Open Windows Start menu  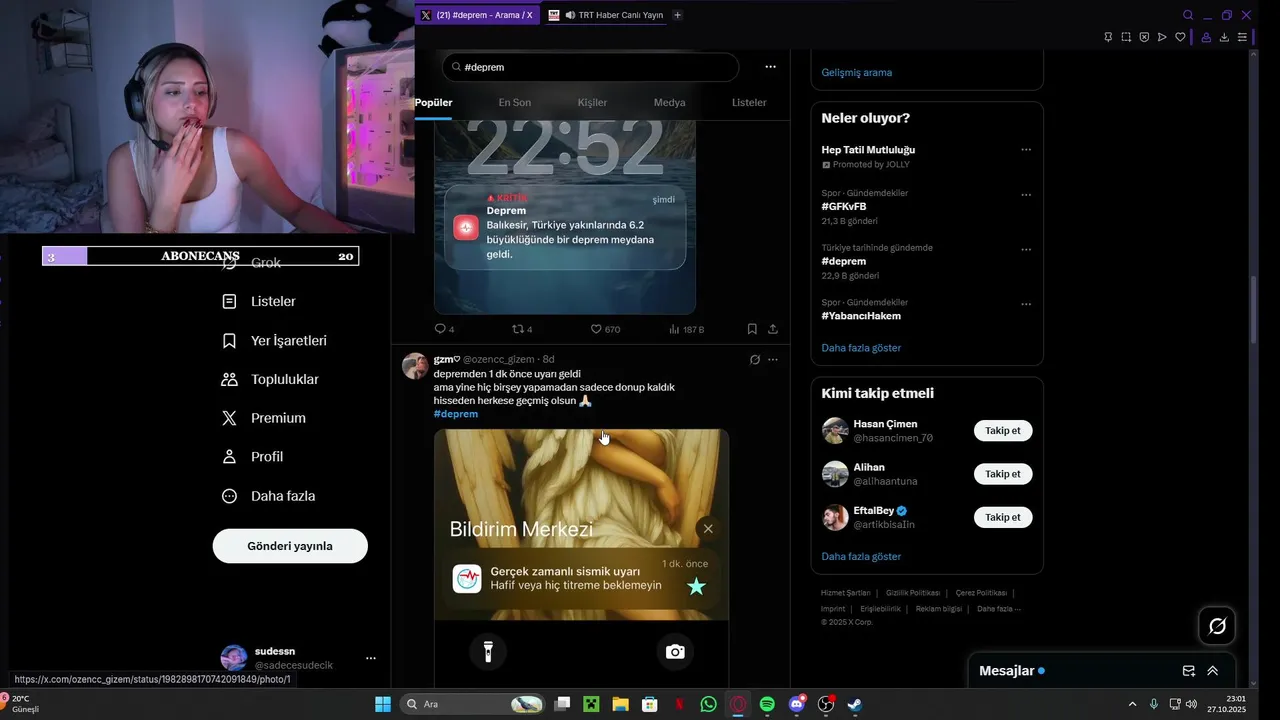click(383, 704)
